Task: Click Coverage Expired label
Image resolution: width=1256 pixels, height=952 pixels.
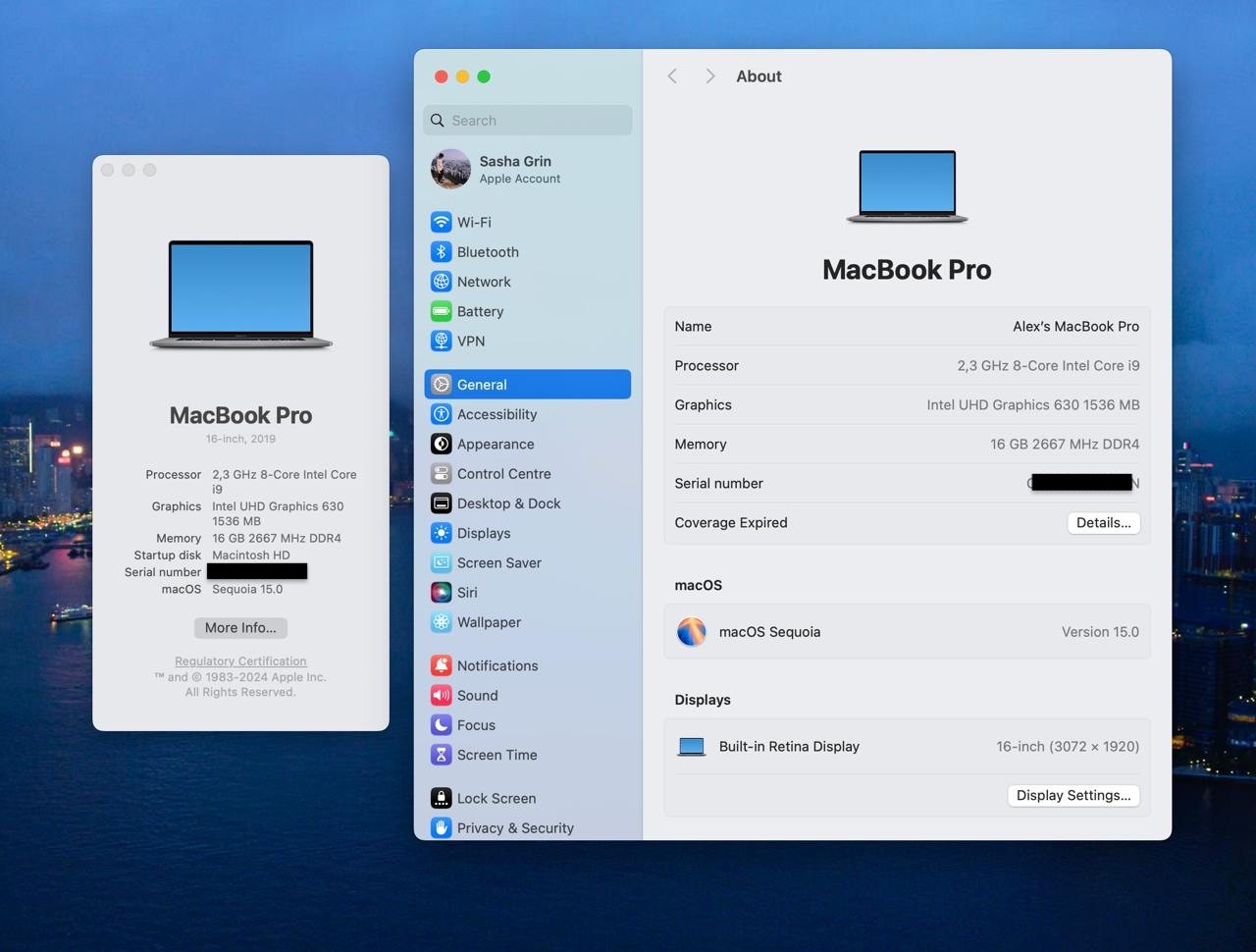Action: pos(731,523)
